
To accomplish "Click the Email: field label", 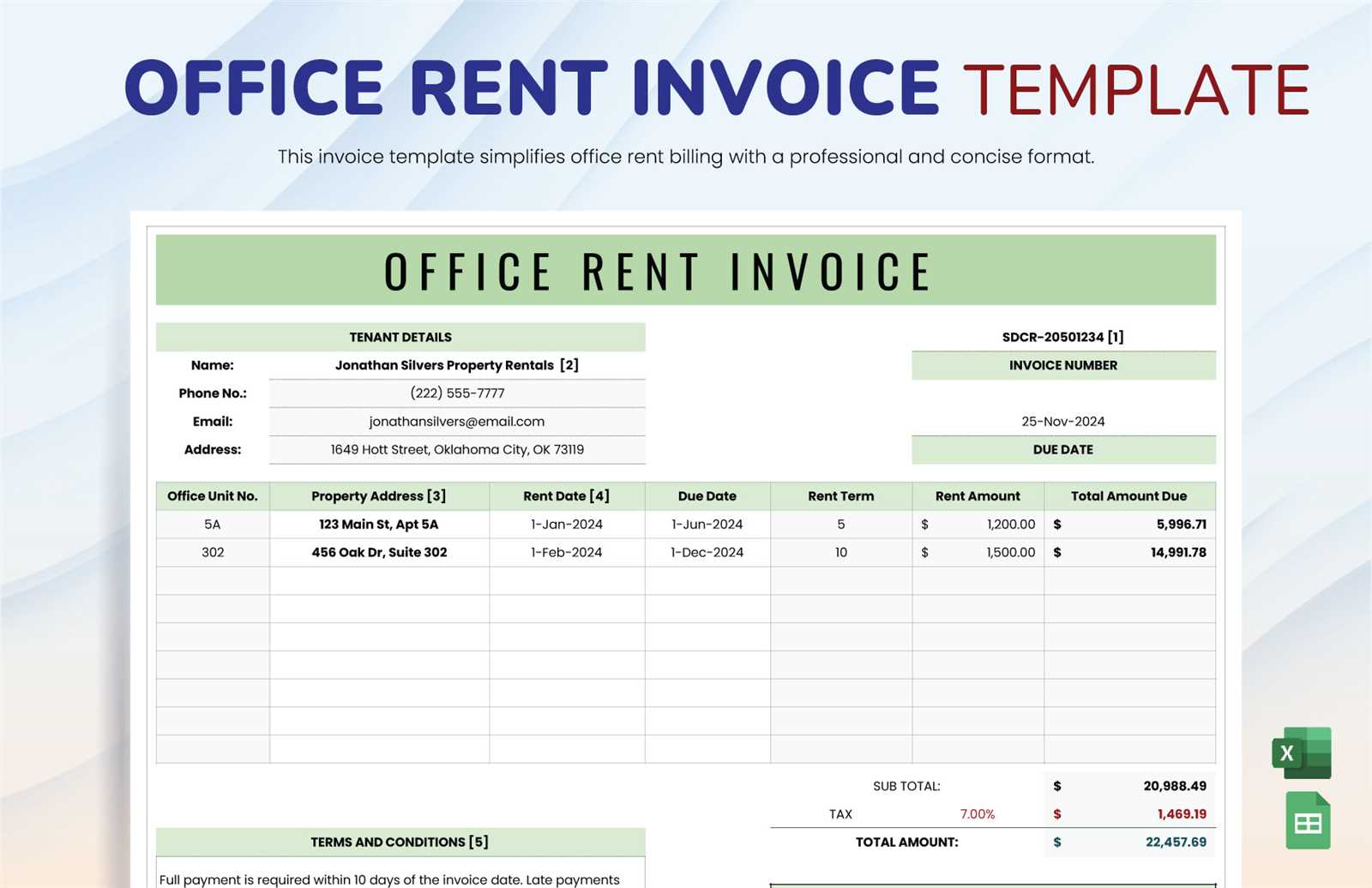I will click(x=213, y=422).
